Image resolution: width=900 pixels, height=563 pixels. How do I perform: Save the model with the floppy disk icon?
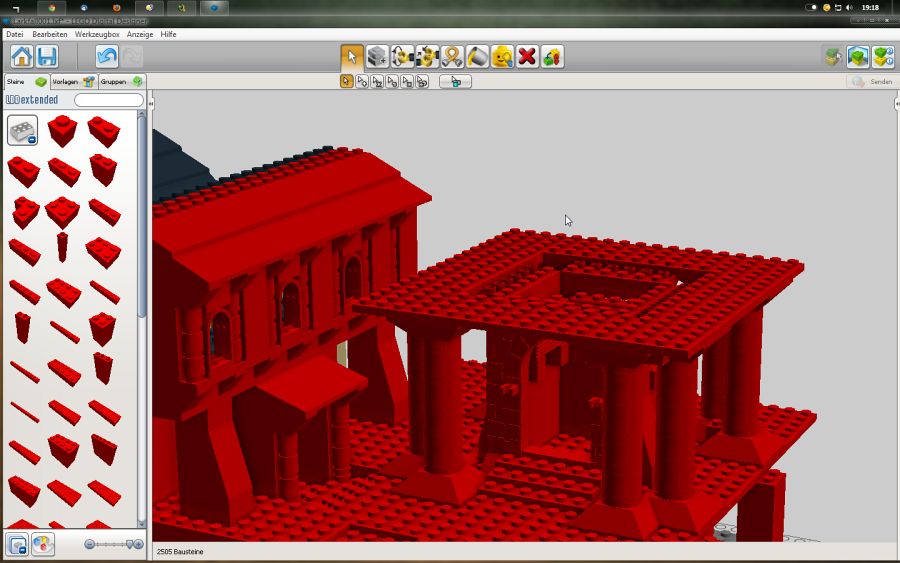pyautogui.click(x=47, y=57)
